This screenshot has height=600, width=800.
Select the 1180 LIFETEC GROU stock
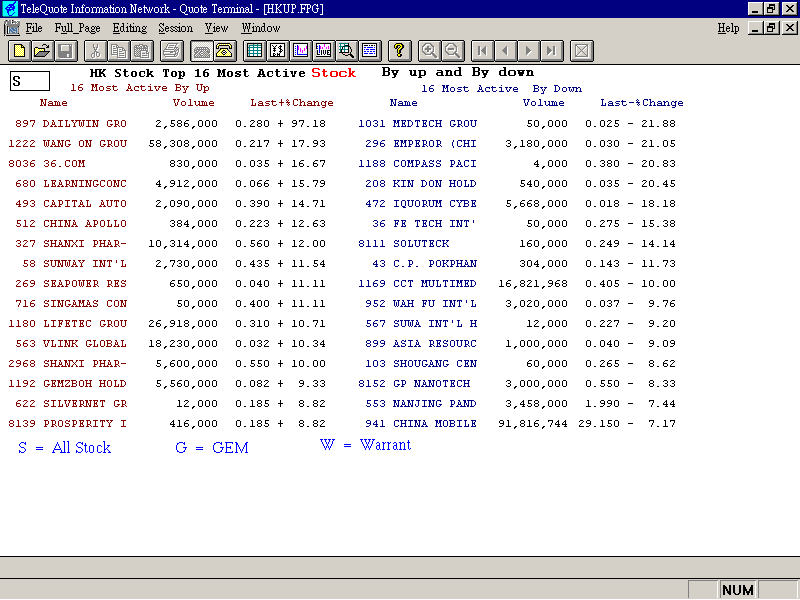point(167,323)
